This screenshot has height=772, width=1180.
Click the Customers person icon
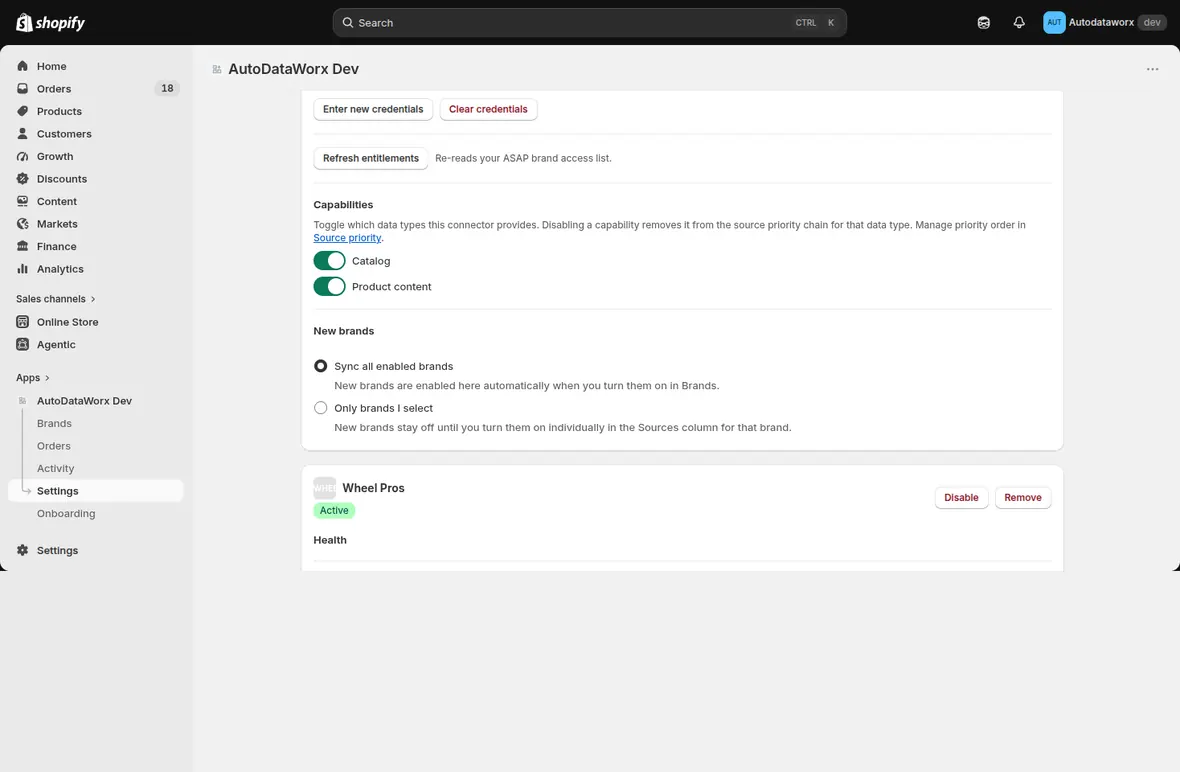pos(23,134)
